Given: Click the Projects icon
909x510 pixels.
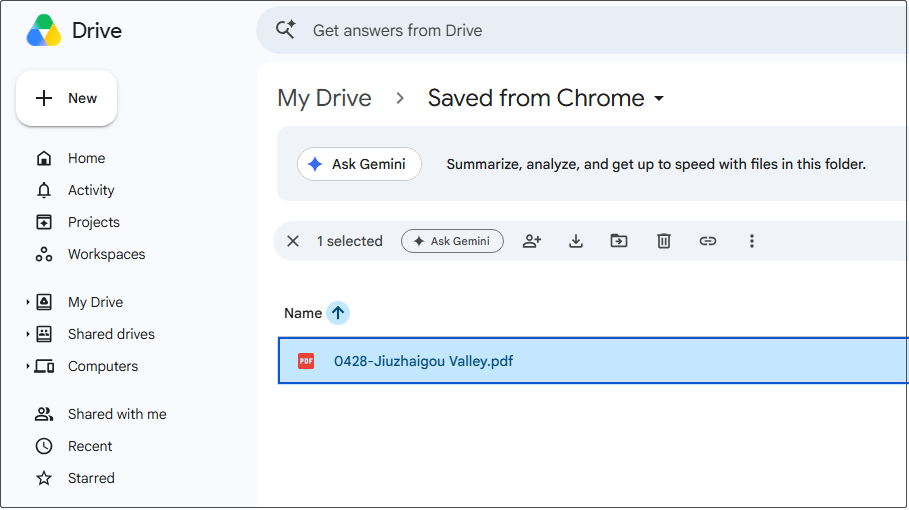Looking at the screenshot, I should 44,222.
